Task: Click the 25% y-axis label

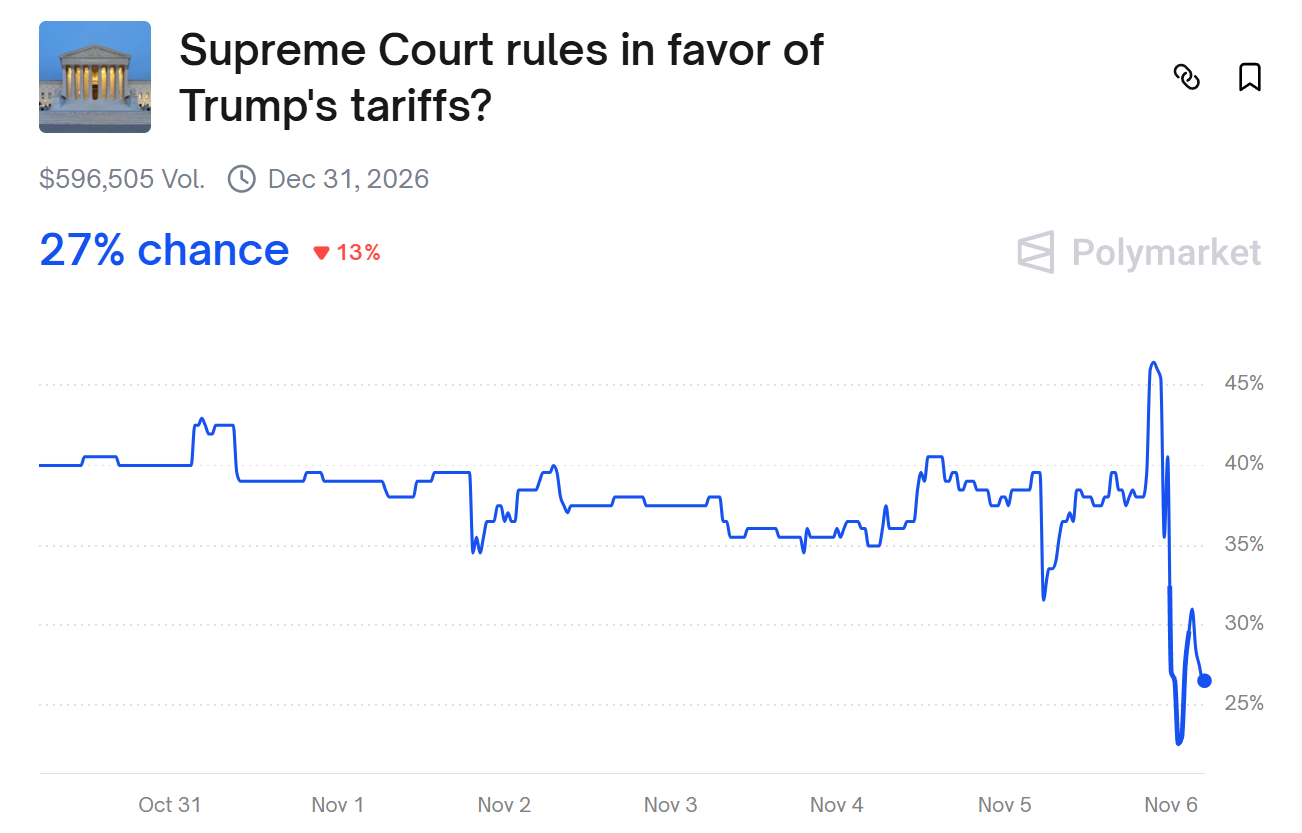Action: [1244, 704]
